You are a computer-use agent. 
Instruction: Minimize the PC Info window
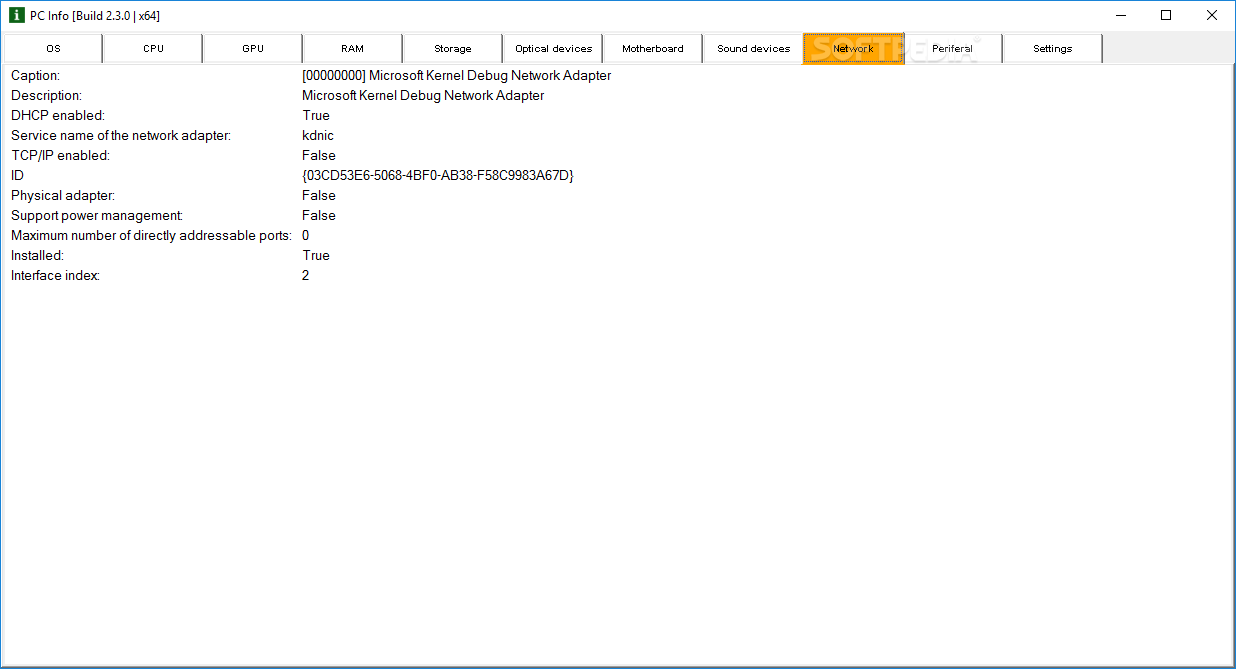click(x=1120, y=15)
